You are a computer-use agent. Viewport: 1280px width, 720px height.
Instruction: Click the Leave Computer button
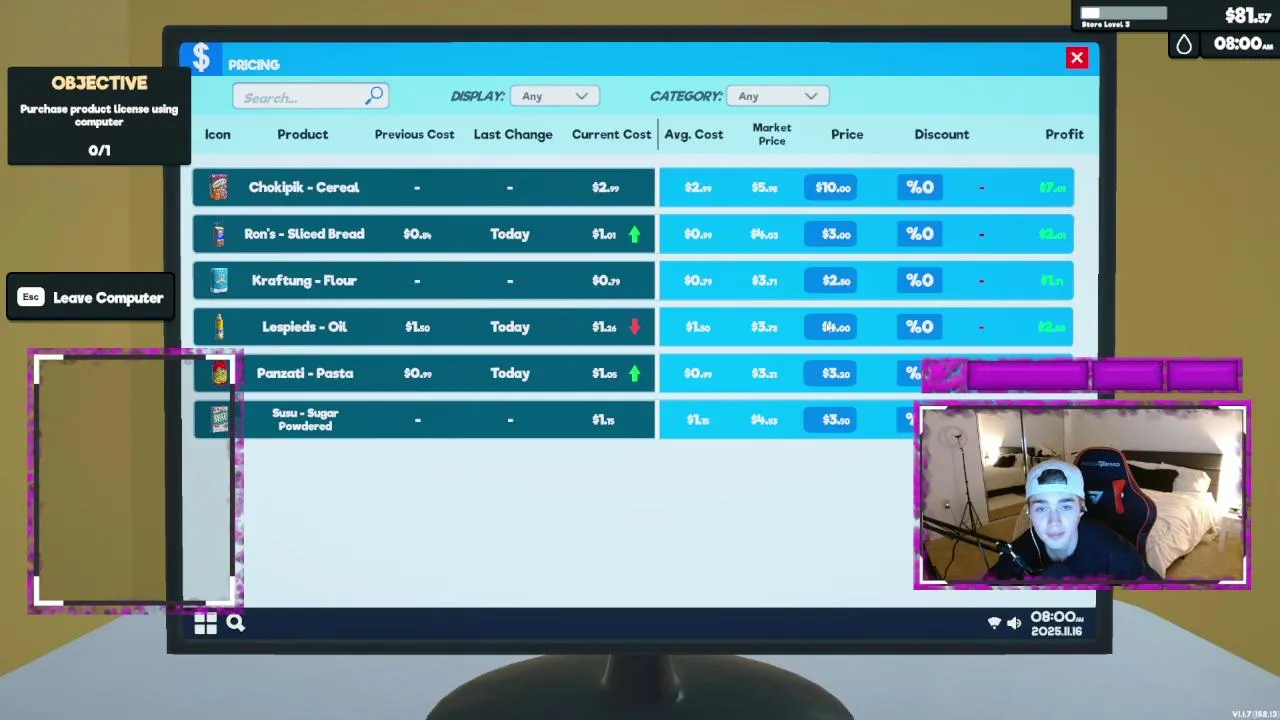pyautogui.click(x=92, y=297)
